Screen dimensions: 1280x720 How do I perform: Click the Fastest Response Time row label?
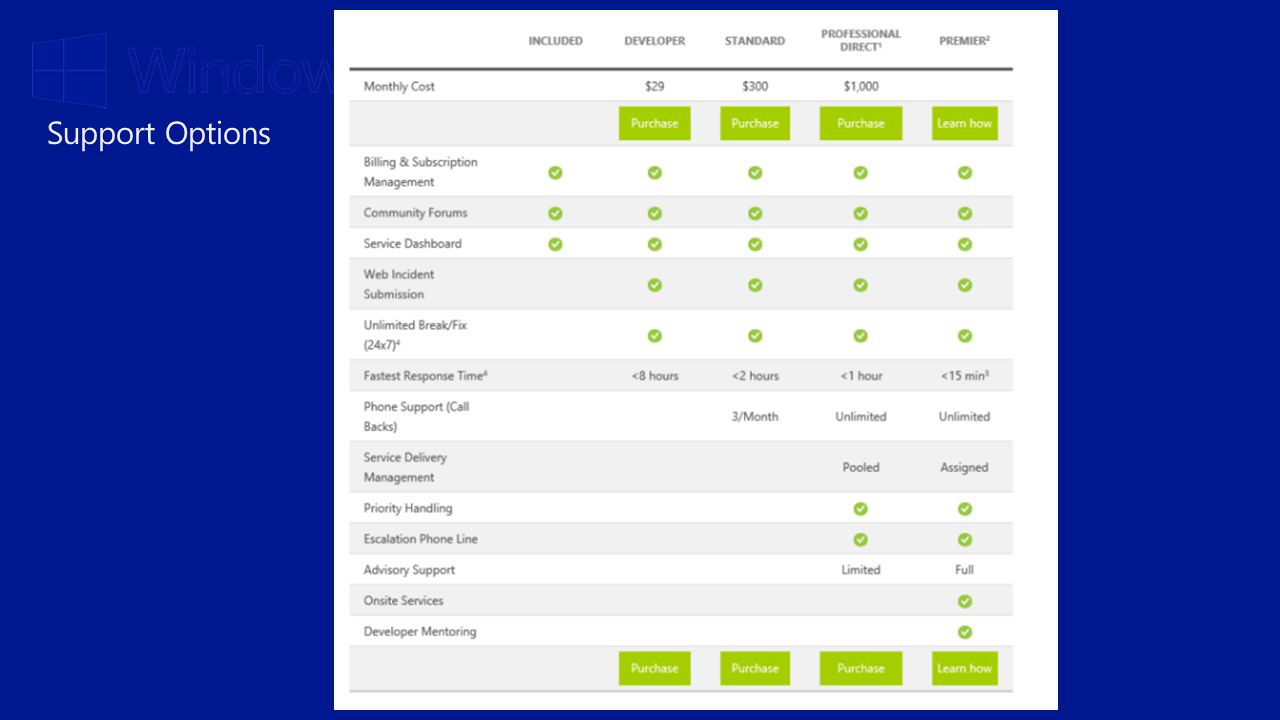[425, 376]
